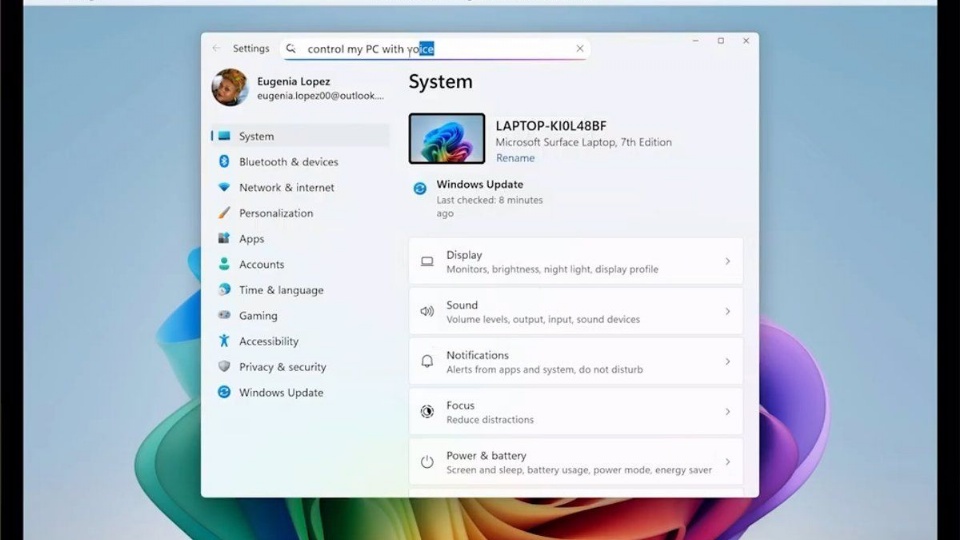Click the Windows Update sidebar icon
The height and width of the screenshot is (540, 960).
coord(224,392)
